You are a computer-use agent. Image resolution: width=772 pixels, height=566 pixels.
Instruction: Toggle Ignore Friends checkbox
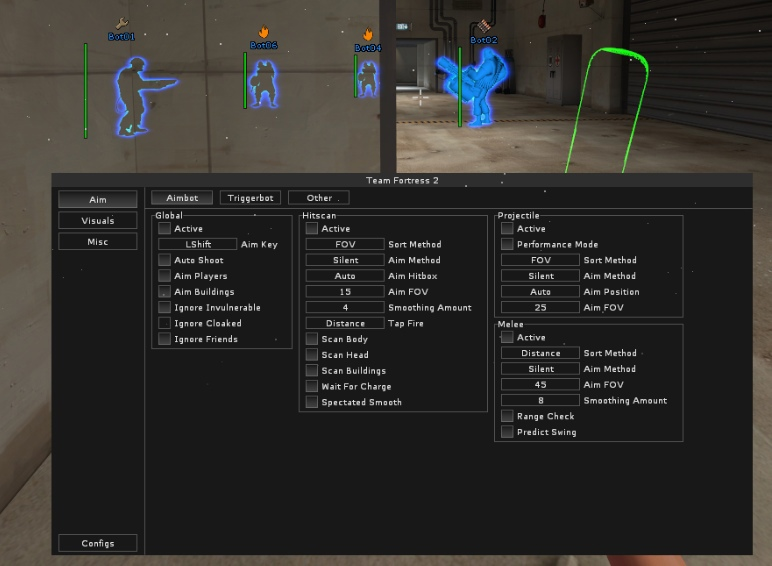(x=164, y=339)
